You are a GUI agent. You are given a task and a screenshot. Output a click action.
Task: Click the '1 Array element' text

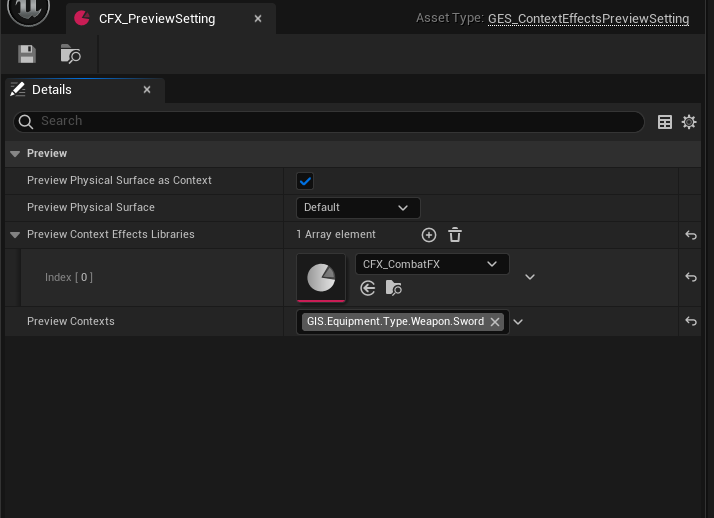coord(336,234)
